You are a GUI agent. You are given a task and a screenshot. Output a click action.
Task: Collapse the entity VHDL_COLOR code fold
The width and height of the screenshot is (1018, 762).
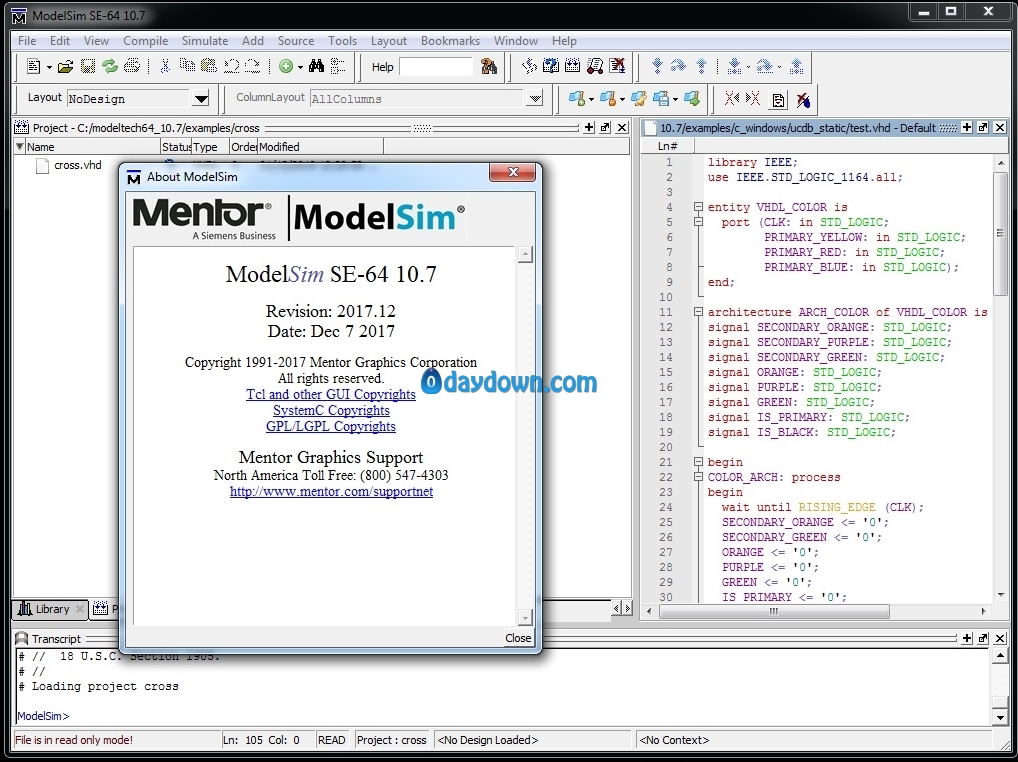(699, 207)
